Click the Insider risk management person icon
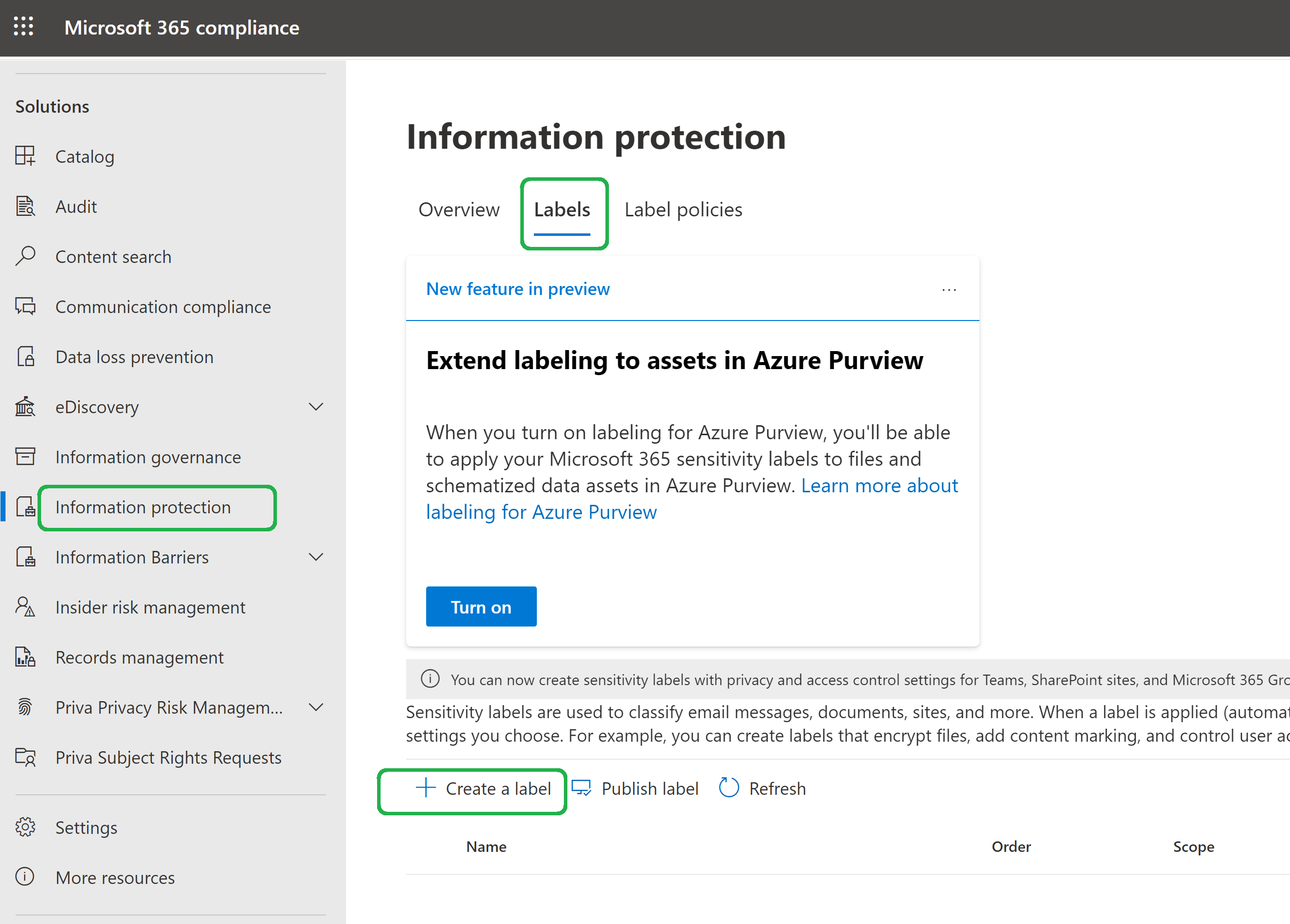 (25, 606)
